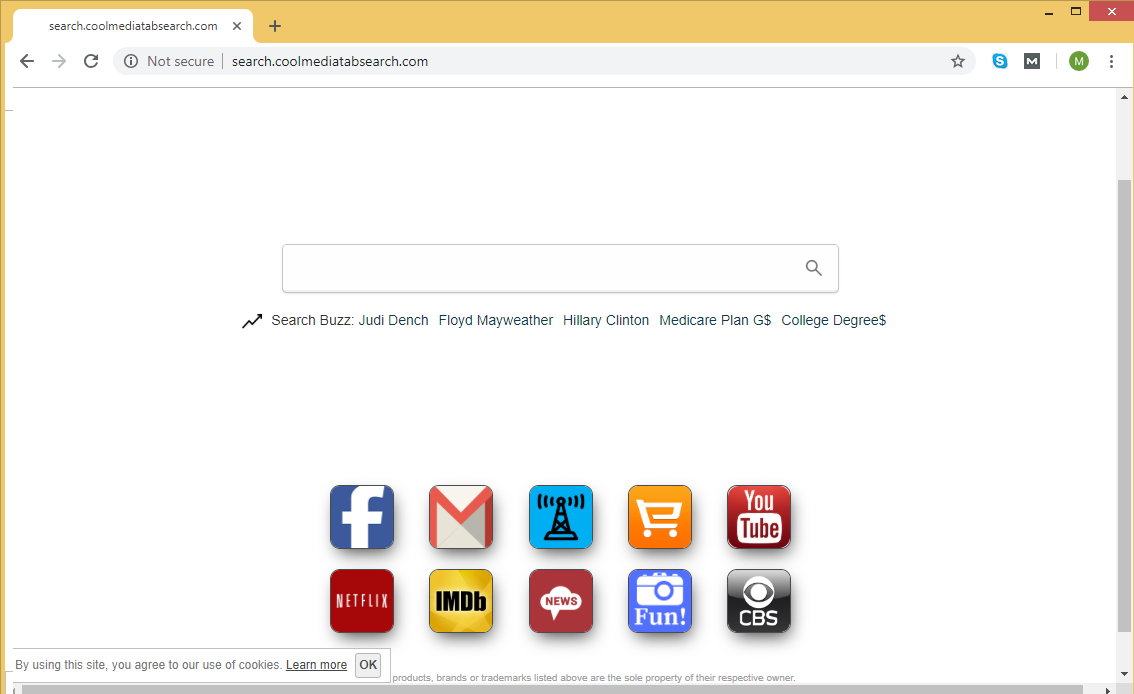Click the vertical scrollbar thumb
Viewport: 1134px width, 694px height.
point(1124,405)
